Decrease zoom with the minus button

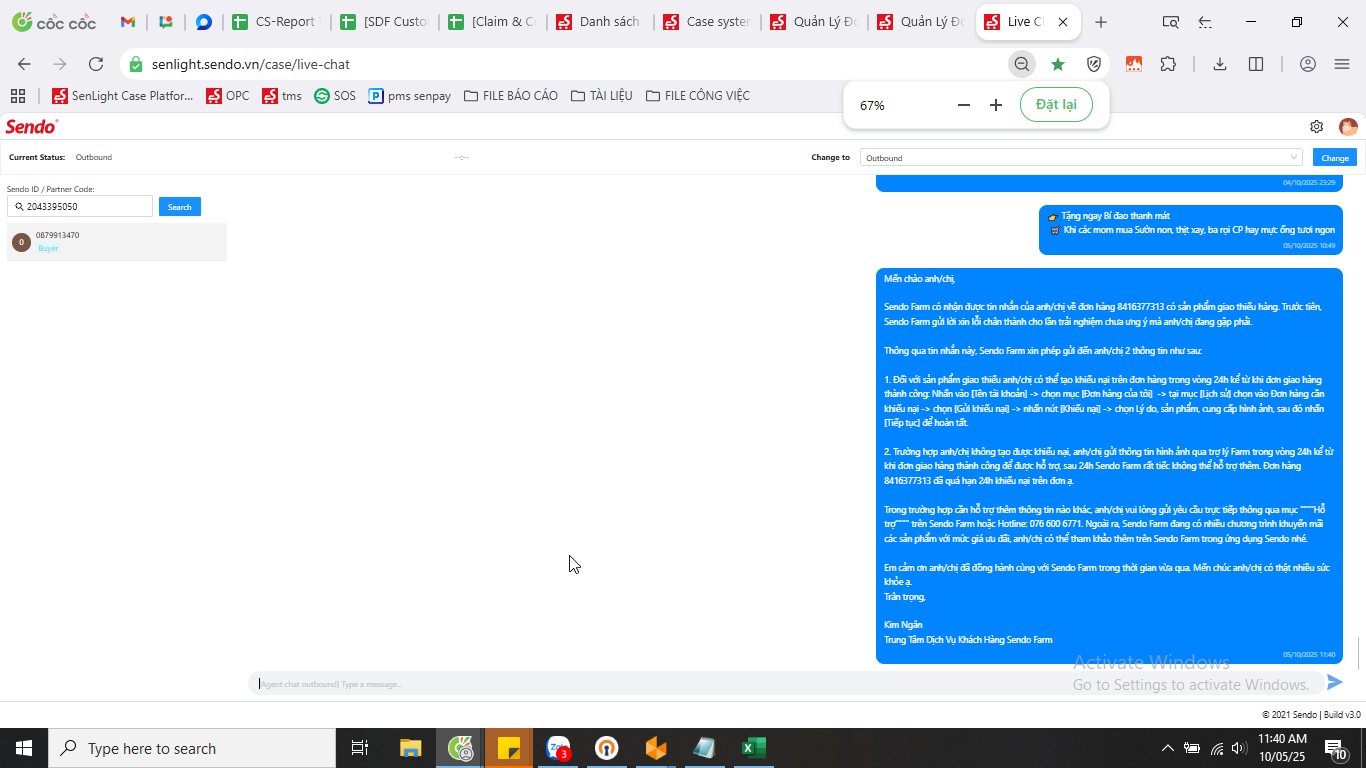[x=964, y=105]
